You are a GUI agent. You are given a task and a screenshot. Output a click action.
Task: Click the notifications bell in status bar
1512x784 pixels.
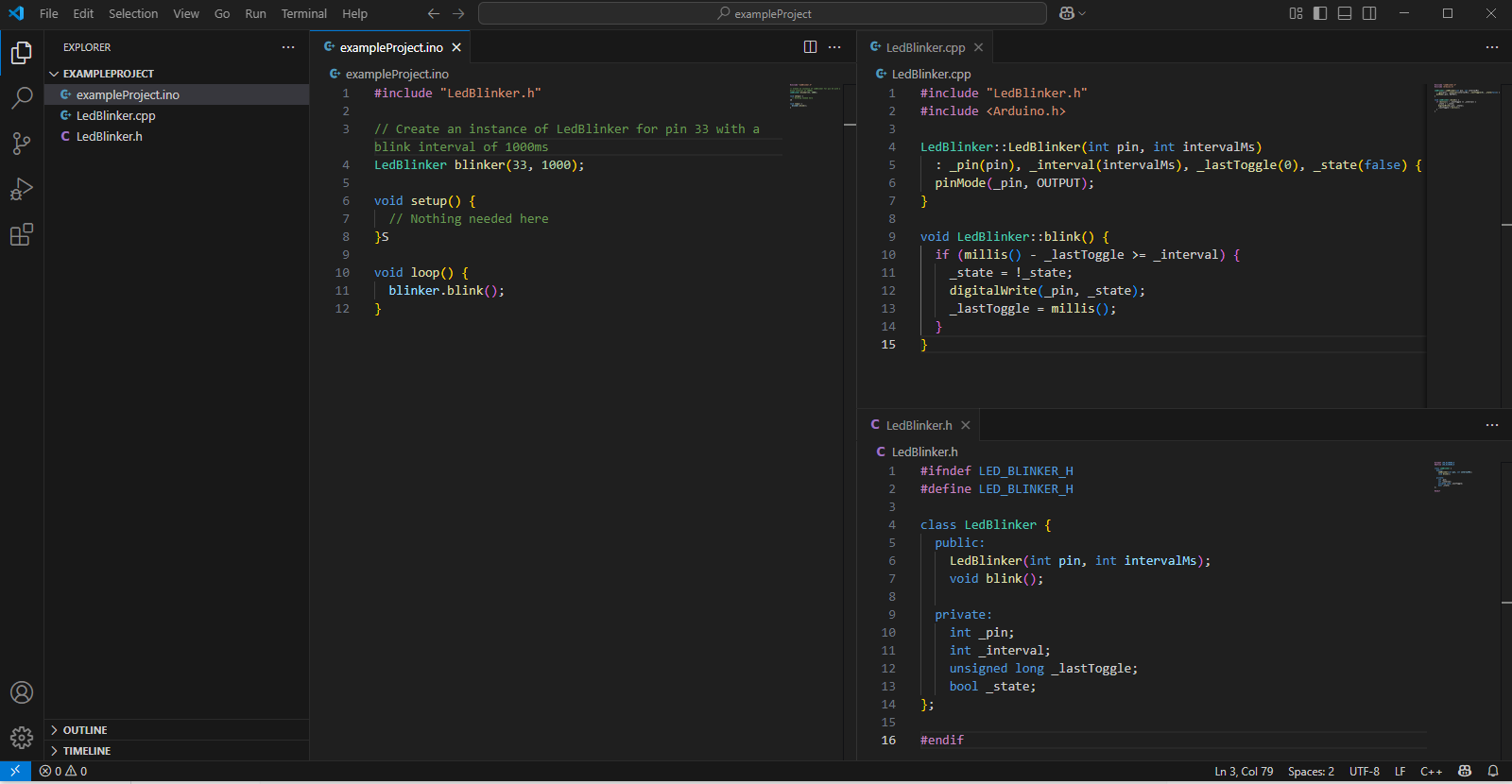pos(1493,771)
